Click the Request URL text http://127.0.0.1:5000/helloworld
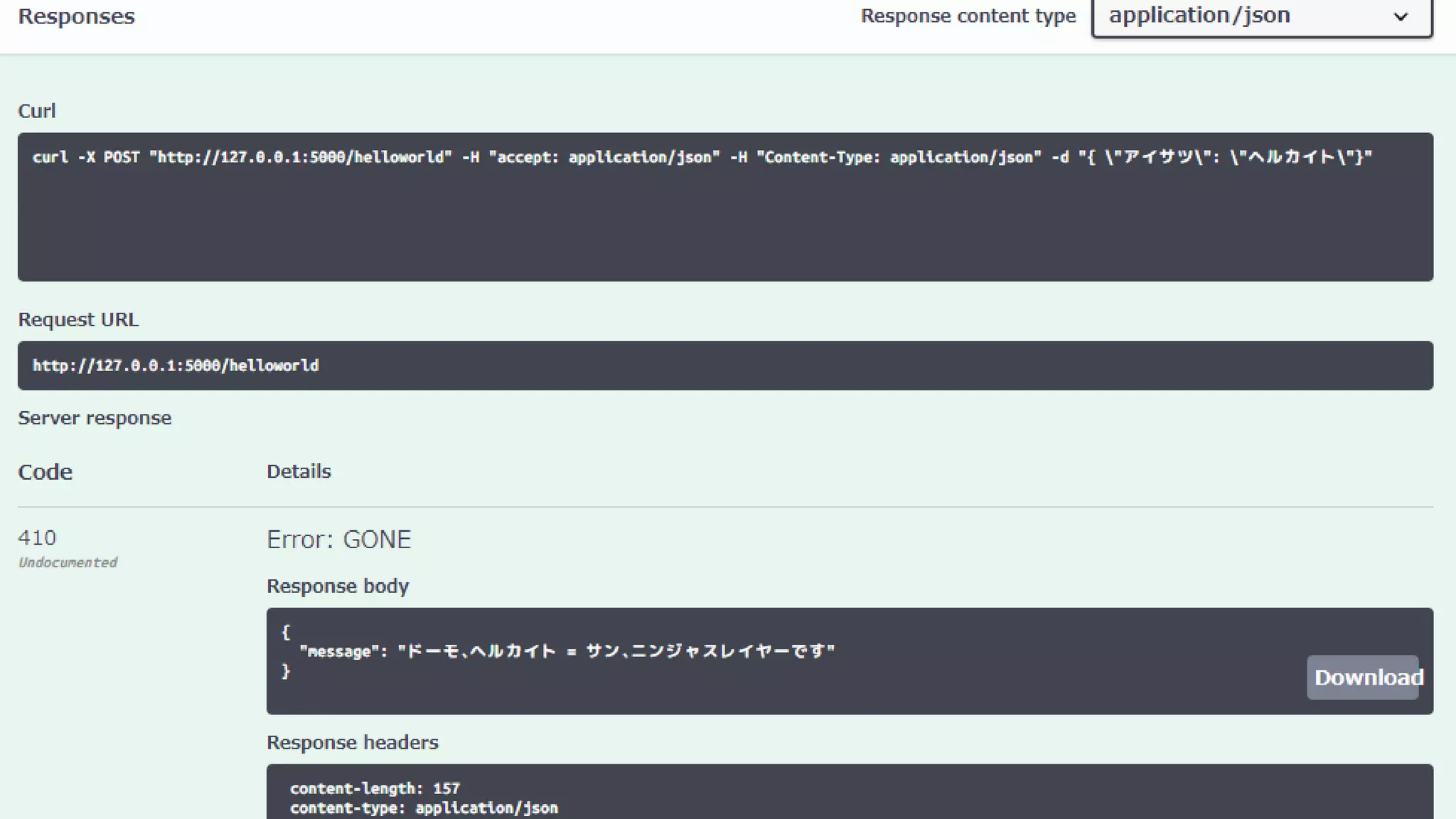The height and width of the screenshot is (819, 1456). point(176,365)
